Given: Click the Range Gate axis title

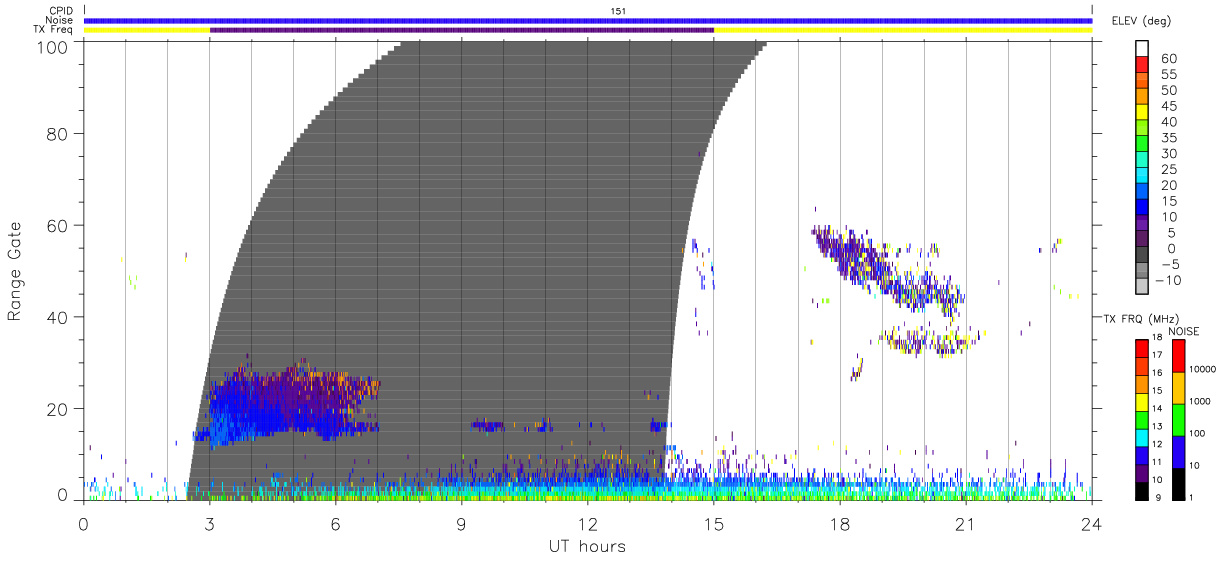Looking at the screenshot, I should [15, 271].
